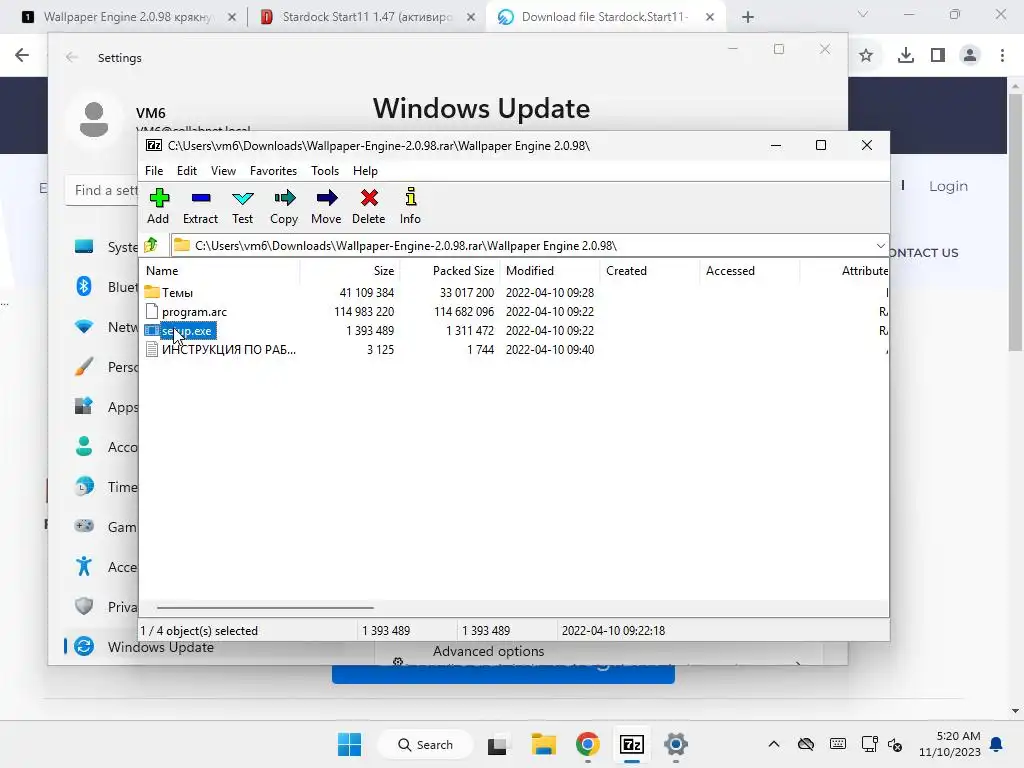This screenshot has height=768, width=1024.
Task: Click the 2022-04-10 09:28 modified date
Action: click(x=550, y=293)
